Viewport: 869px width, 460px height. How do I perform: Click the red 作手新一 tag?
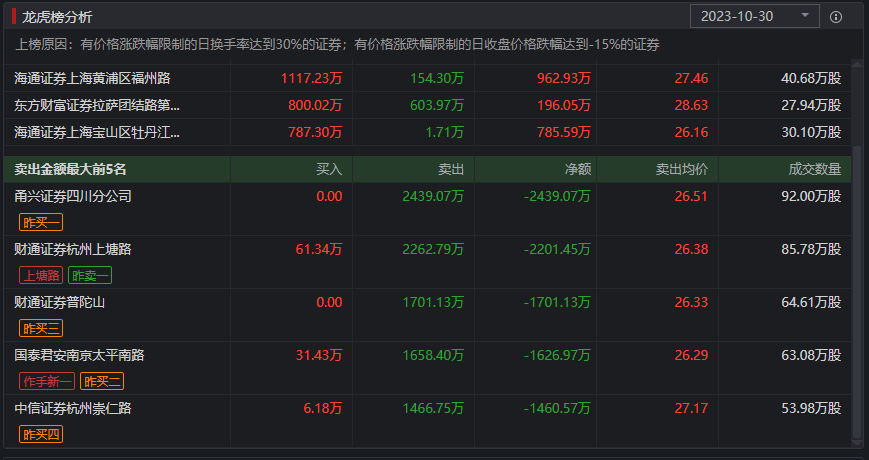click(47, 381)
